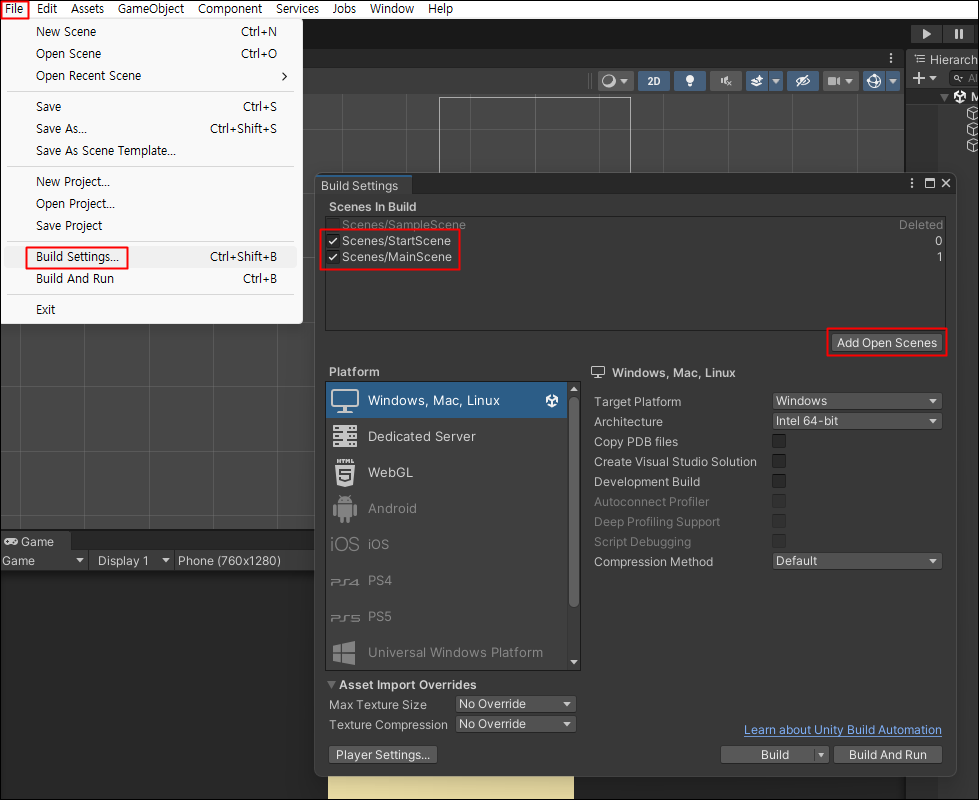Open Learn about Unity Build Automation link

(x=842, y=729)
